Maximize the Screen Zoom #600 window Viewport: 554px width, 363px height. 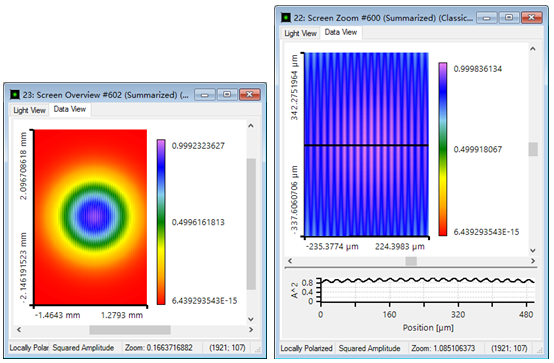click(x=509, y=18)
